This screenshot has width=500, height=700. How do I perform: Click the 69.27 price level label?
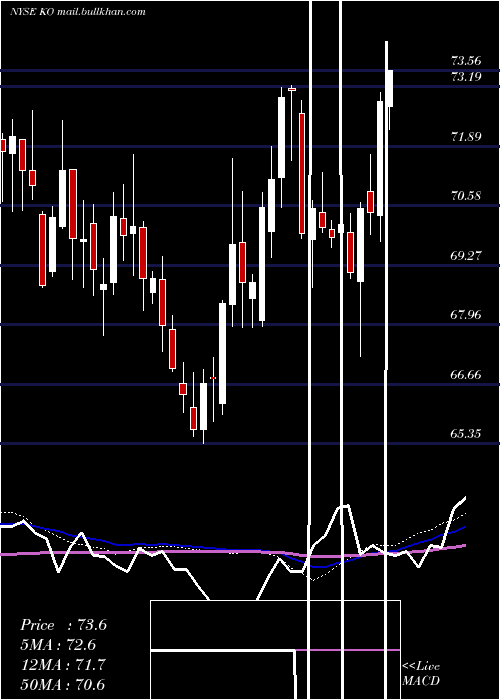pyautogui.click(x=466, y=255)
